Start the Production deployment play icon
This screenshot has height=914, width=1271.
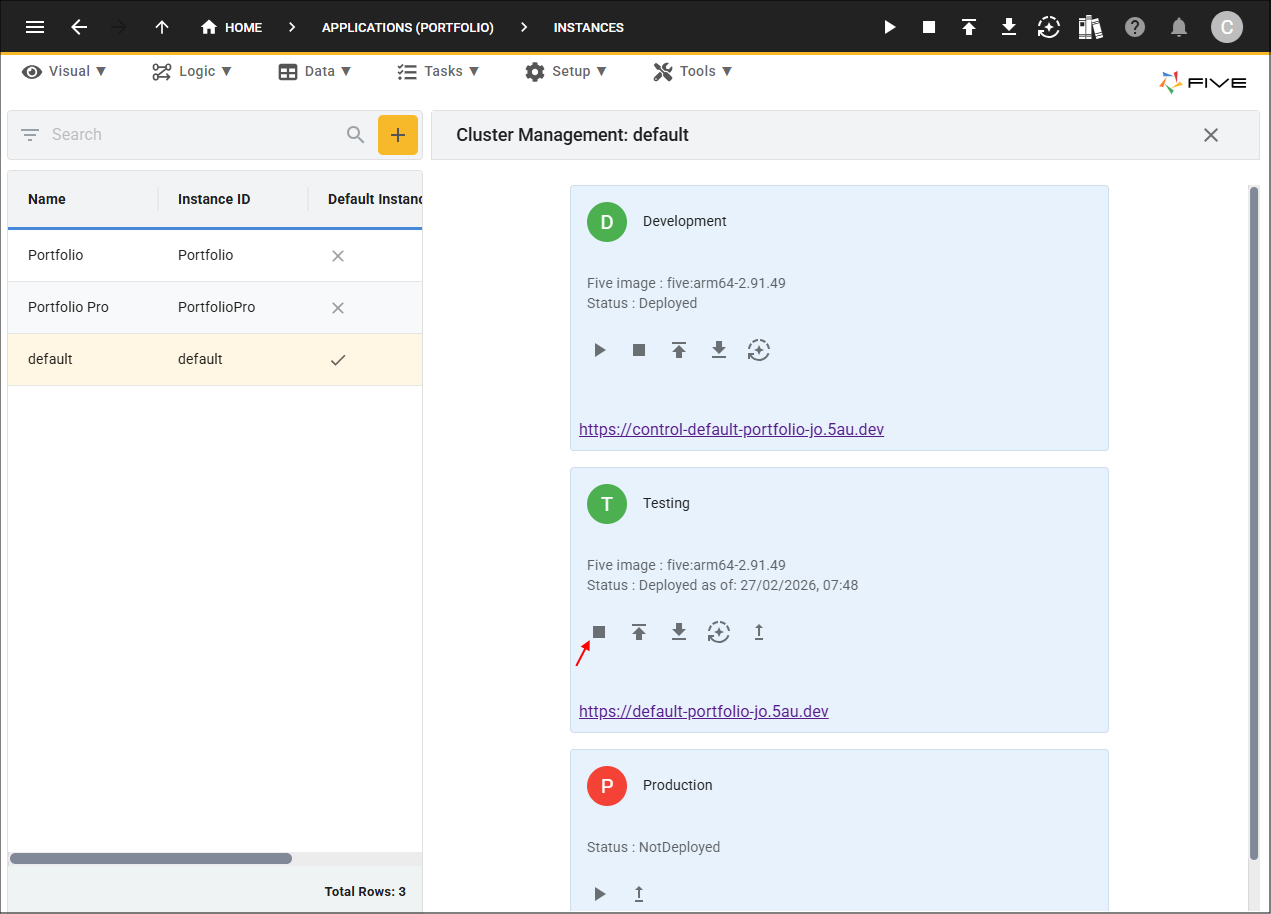point(600,894)
